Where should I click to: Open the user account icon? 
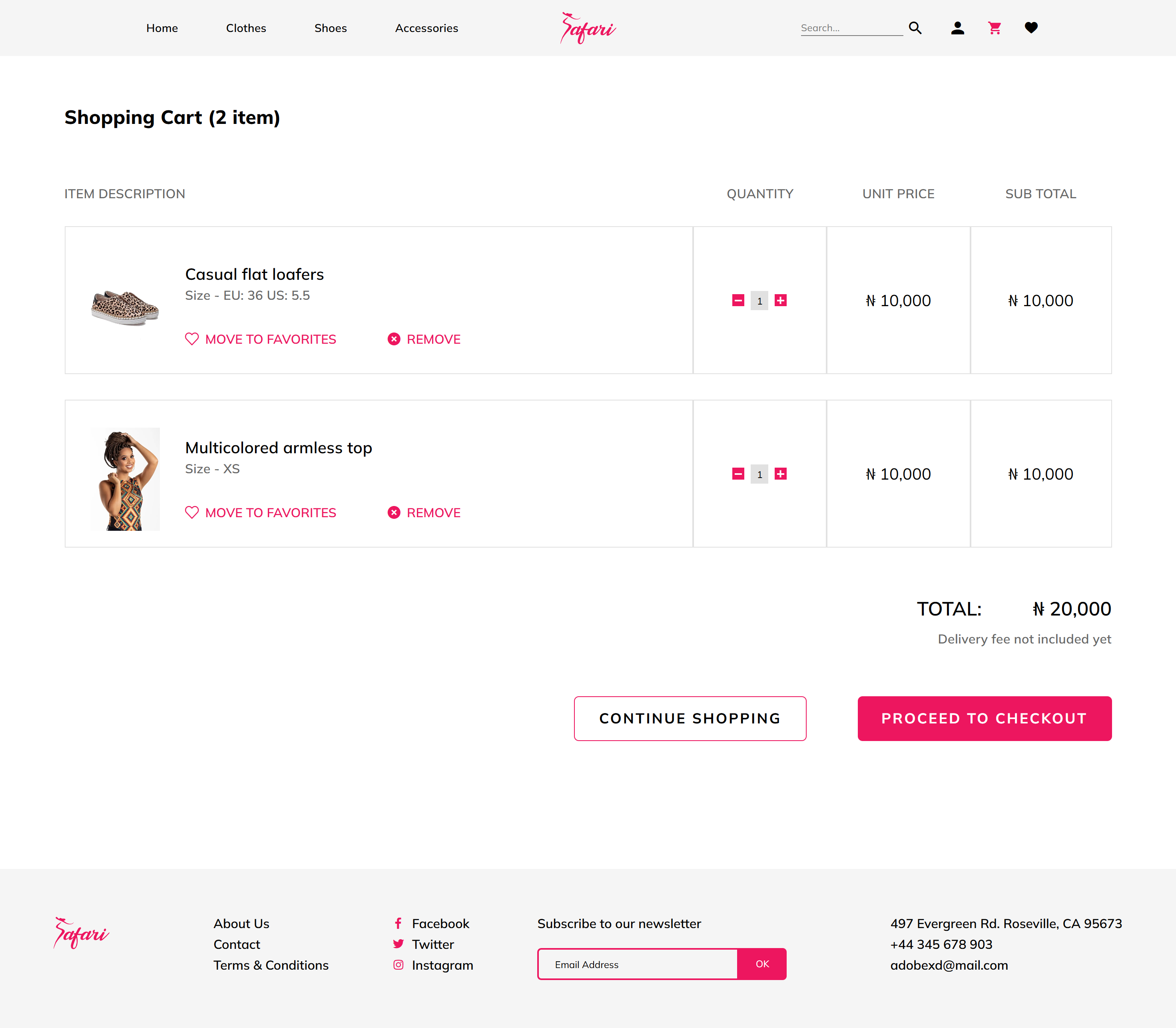[957, 28]
